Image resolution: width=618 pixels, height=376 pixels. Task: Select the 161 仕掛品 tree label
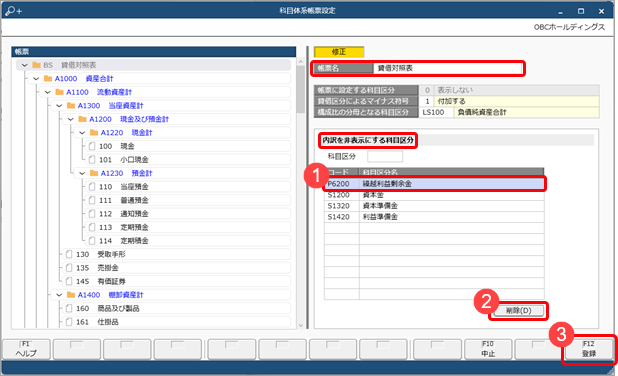tap(97, 322)
